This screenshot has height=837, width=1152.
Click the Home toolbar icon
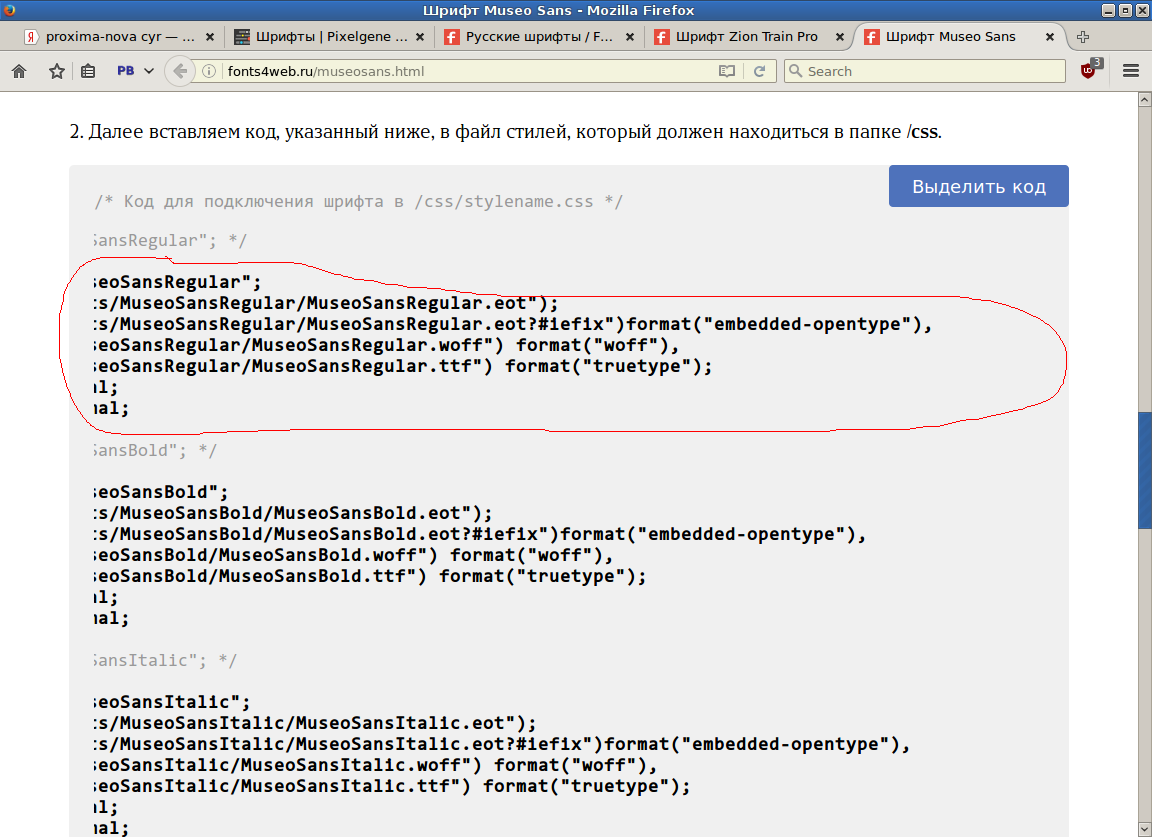coord(19,71)
